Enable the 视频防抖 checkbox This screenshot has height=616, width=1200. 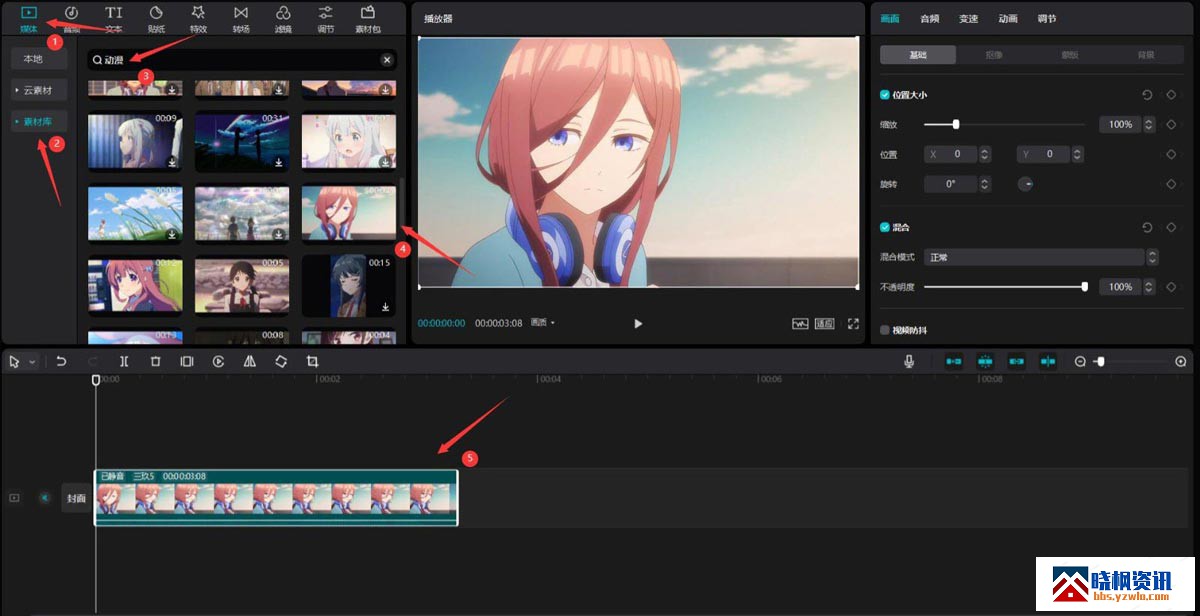pyautogui.click(x=884, y=329)
